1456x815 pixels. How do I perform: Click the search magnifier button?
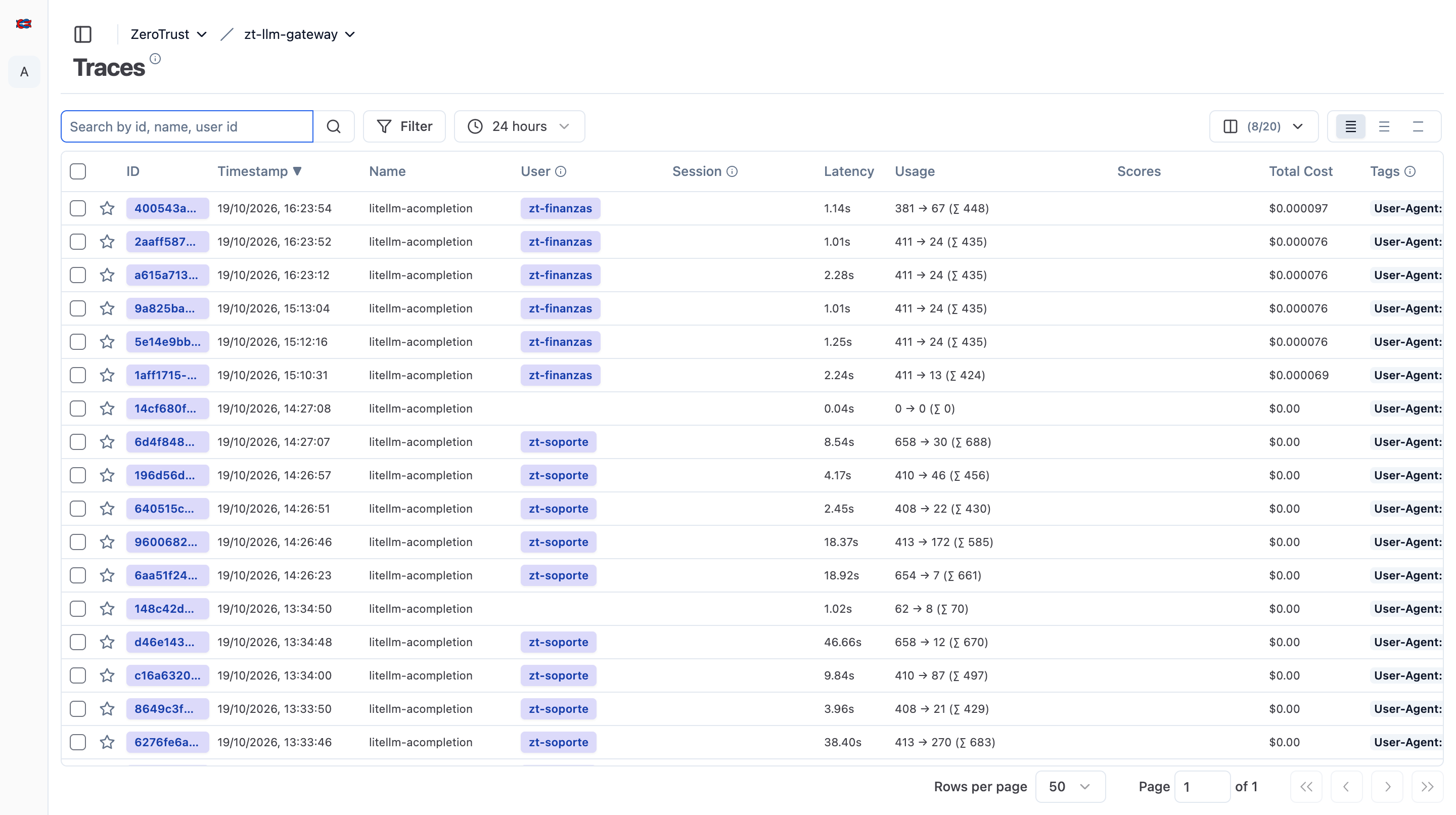point(334,126)
